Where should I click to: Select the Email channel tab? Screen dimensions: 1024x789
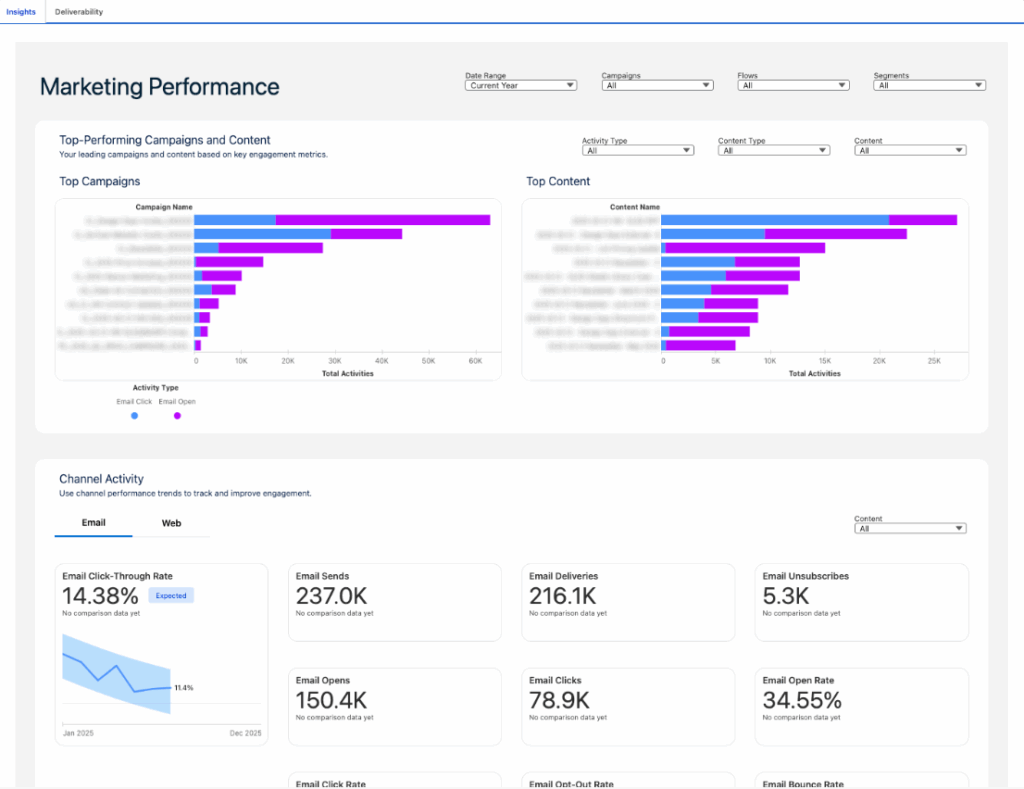coord(93,522)
